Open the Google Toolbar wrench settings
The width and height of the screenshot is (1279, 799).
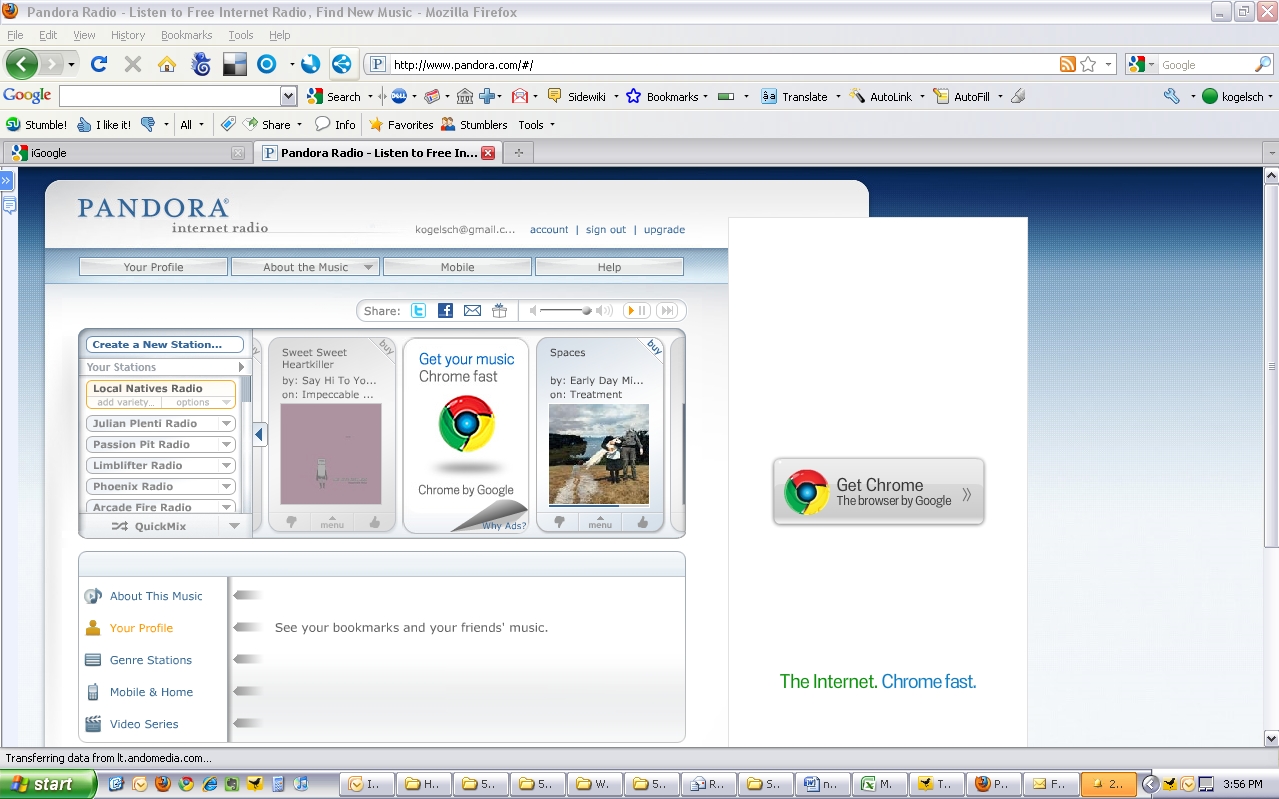coord(1172,96)
